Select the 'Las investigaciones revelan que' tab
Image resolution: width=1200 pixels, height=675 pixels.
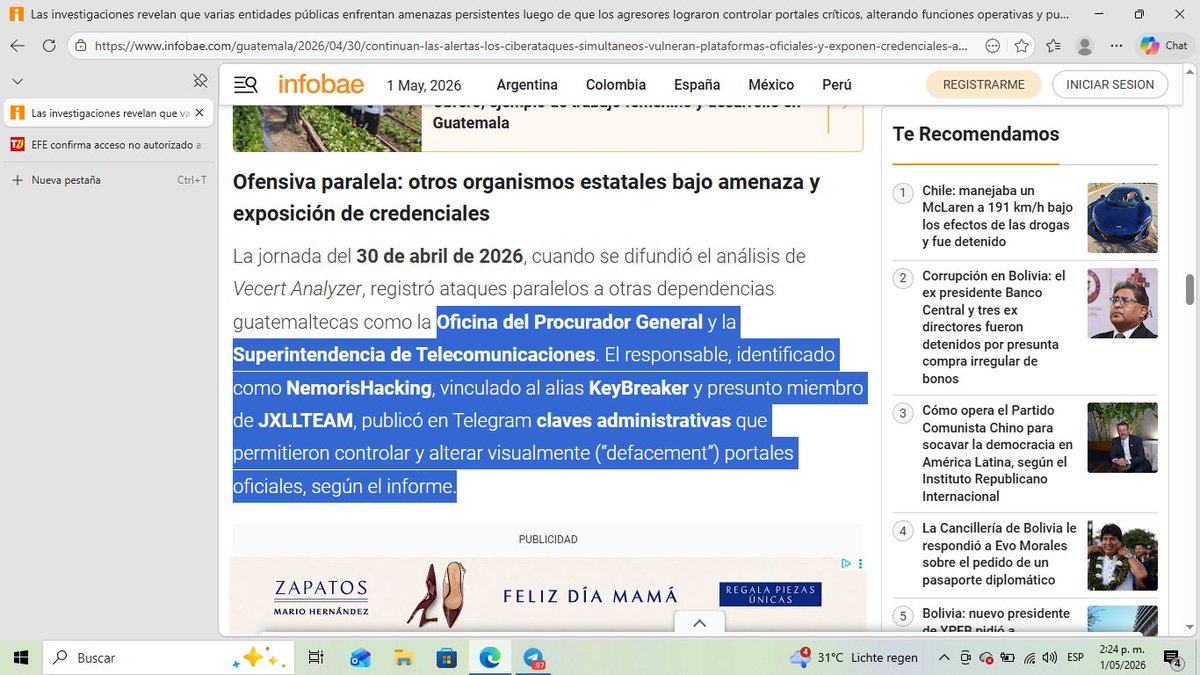(x=108, y=114)
